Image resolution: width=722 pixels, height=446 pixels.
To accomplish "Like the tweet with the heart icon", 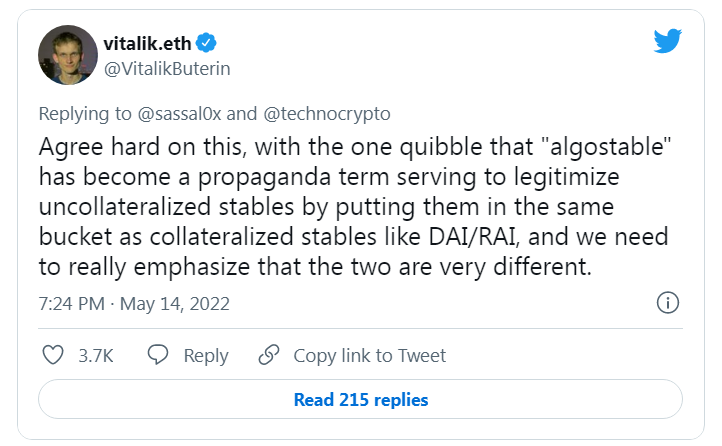I will coord(54,355).
